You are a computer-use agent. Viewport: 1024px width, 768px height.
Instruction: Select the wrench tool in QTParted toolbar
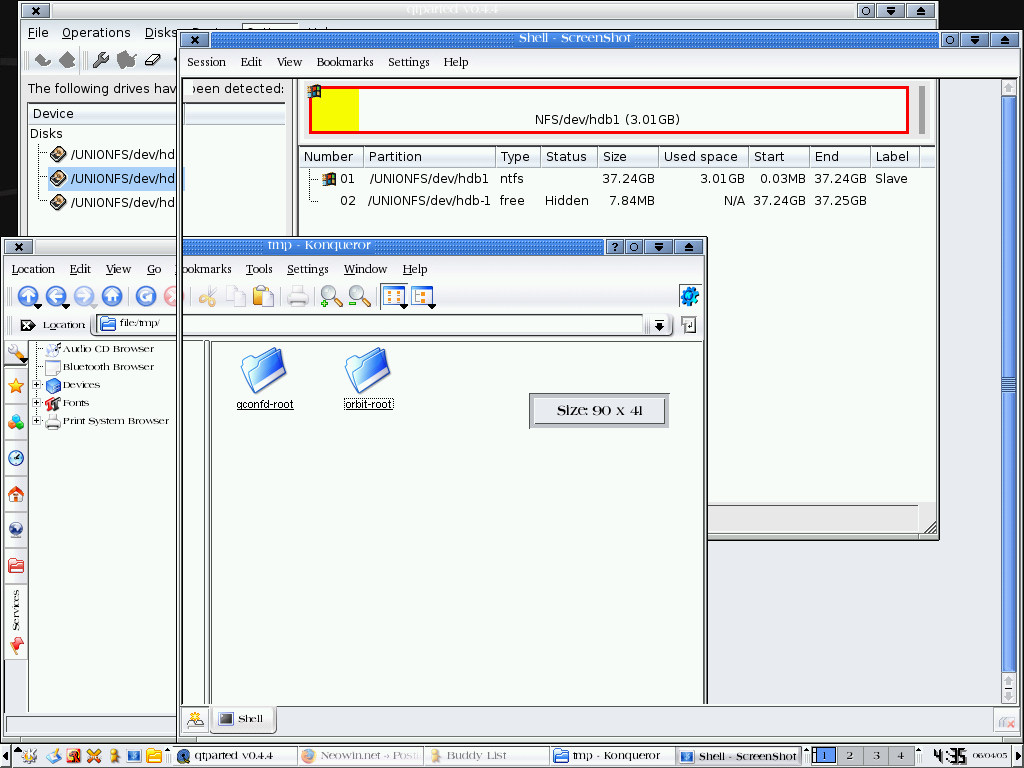(x=99, y=59)
